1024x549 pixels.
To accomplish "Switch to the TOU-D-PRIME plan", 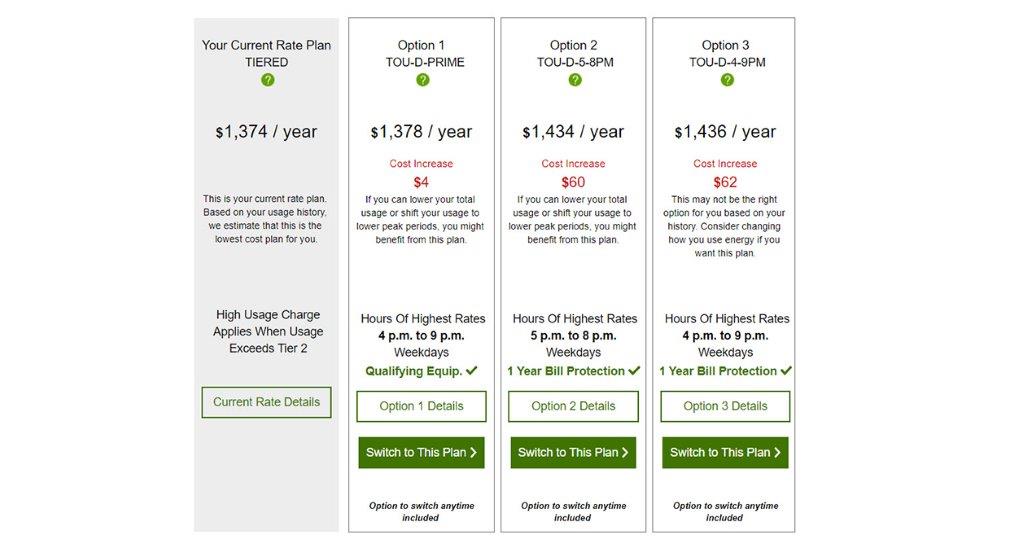I will (x=421, y=452).
